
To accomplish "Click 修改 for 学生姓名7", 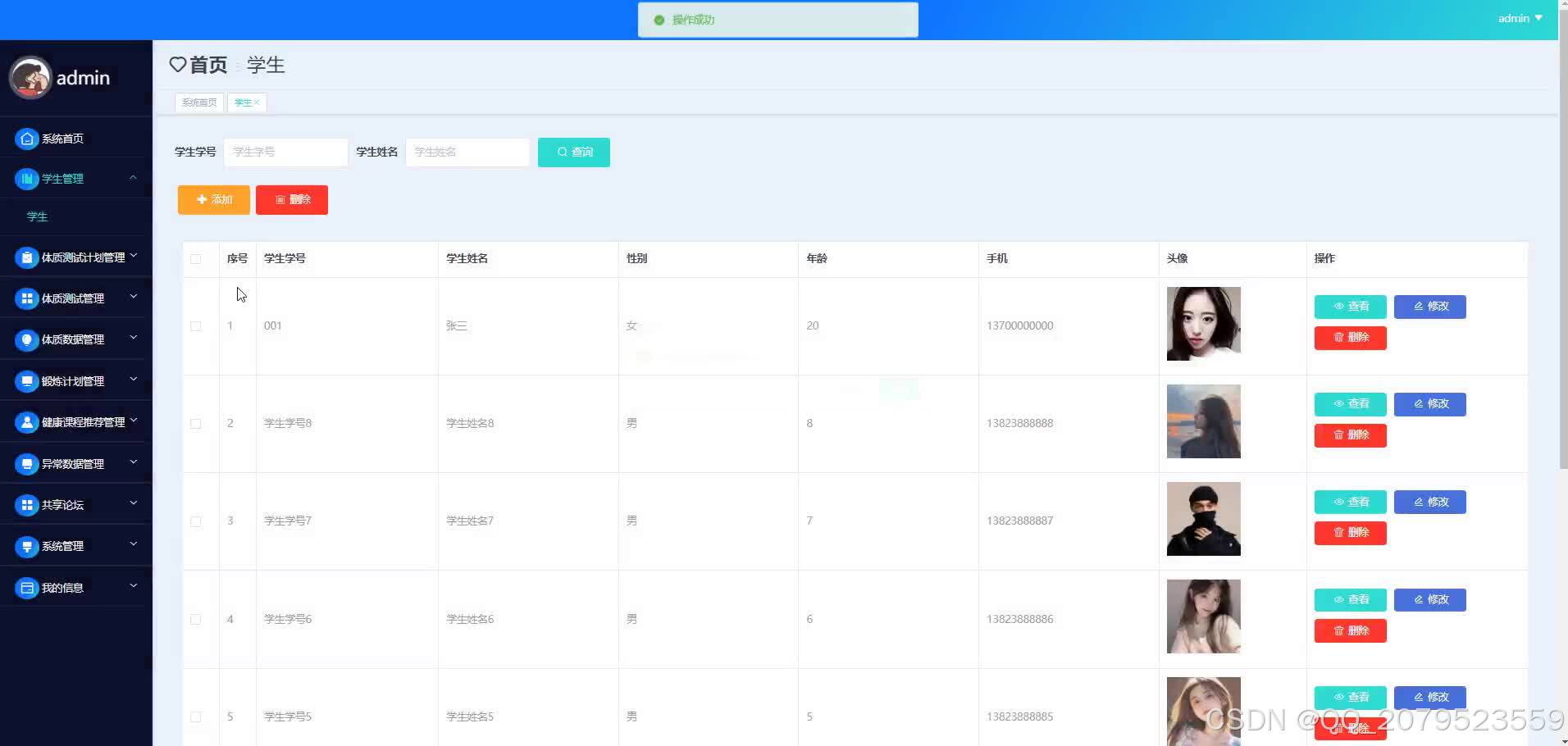I will click(1430, 502).
